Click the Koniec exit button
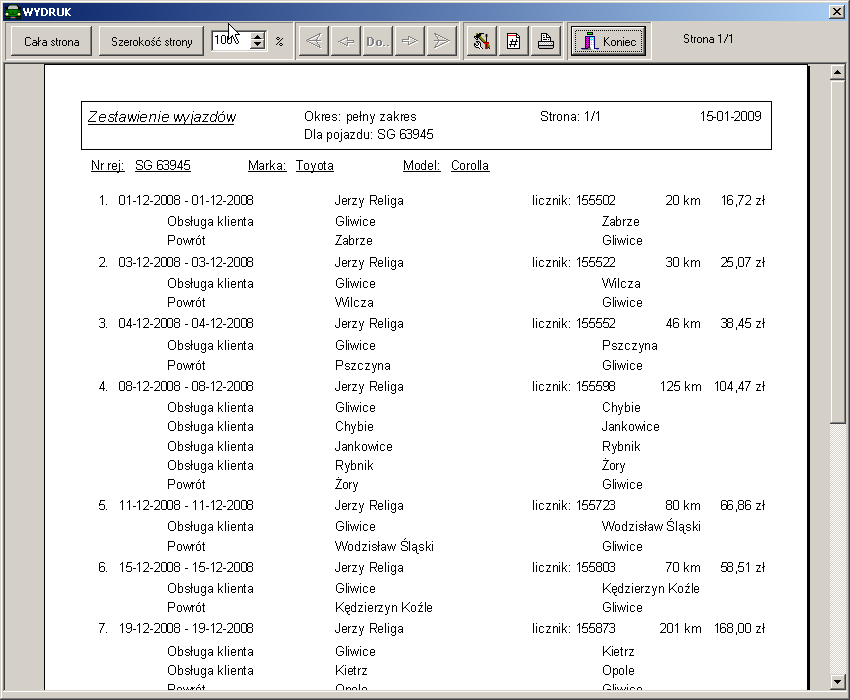 pyautogui.click(x=608, y=41)
